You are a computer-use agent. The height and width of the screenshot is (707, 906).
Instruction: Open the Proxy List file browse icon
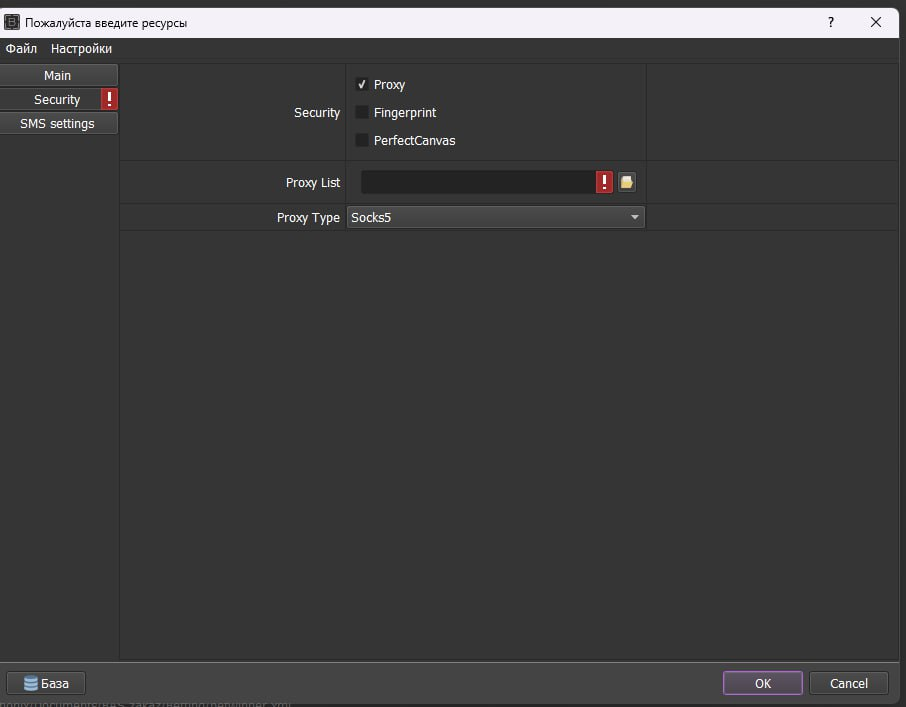click(626, 182)
